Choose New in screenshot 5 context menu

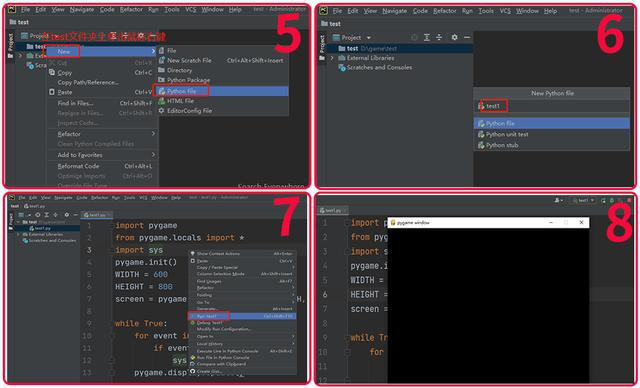tap(101, 51)
